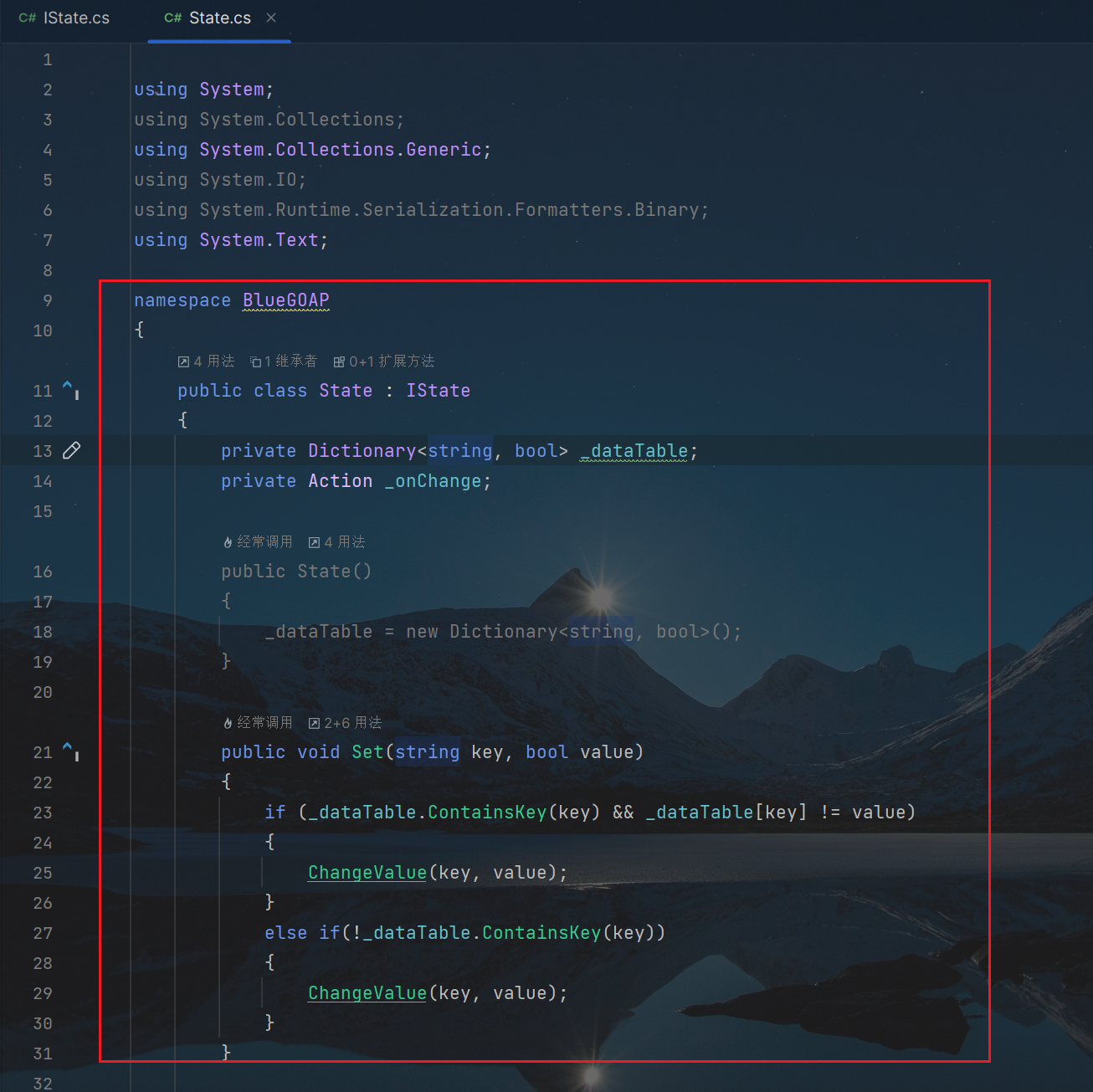Click 'using System.Text;' on line 7
Viewport: 1093px width, 1092px height.
[231, 240]
